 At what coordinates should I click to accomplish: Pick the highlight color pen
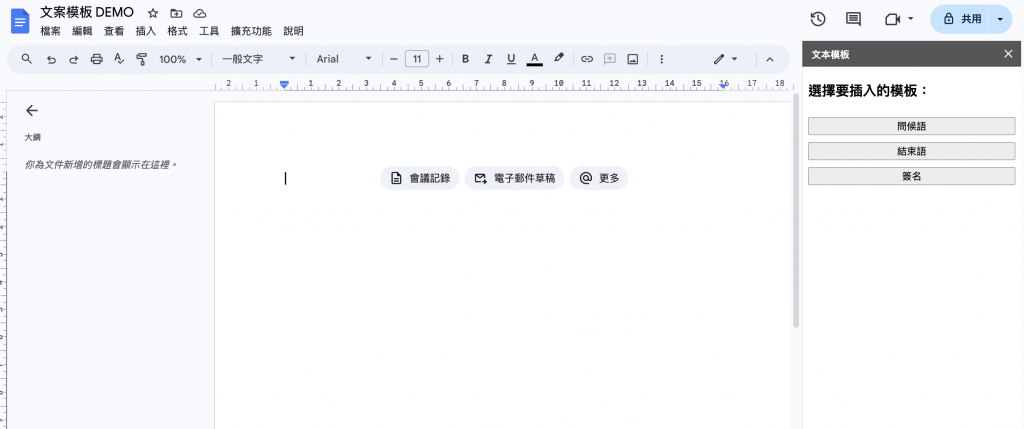(x=558, y=58)
